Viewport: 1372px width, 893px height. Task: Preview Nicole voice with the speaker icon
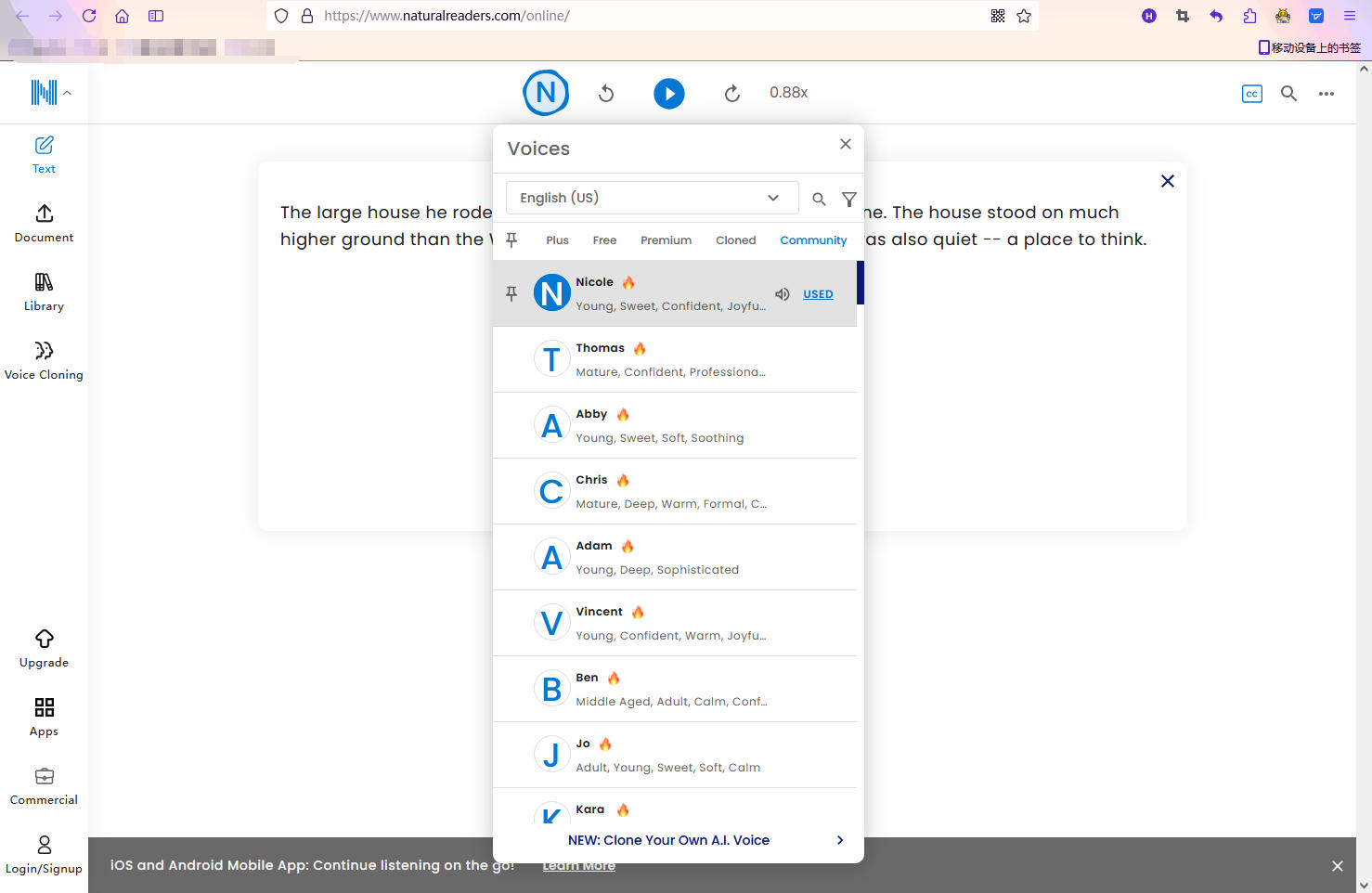pos(783,294)
